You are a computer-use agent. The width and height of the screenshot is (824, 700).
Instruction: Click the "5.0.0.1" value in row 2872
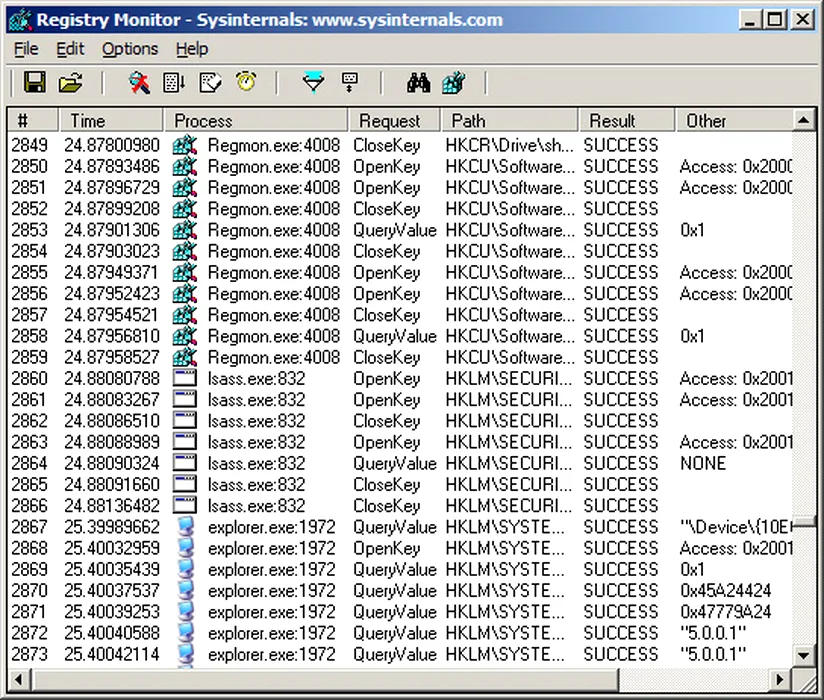click(x=713, y=633)
